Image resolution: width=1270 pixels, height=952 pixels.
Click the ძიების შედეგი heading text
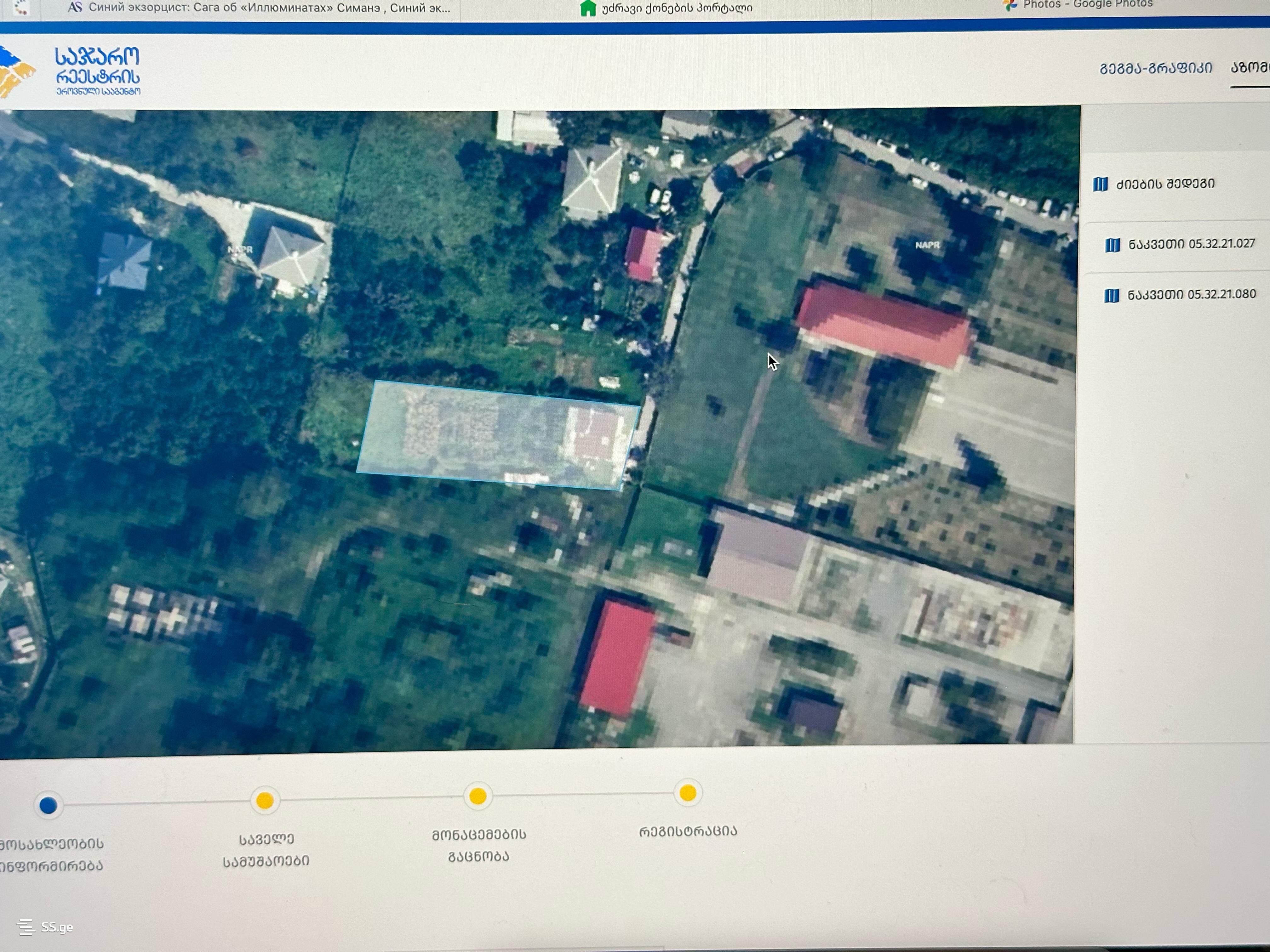pos(1165,184)
